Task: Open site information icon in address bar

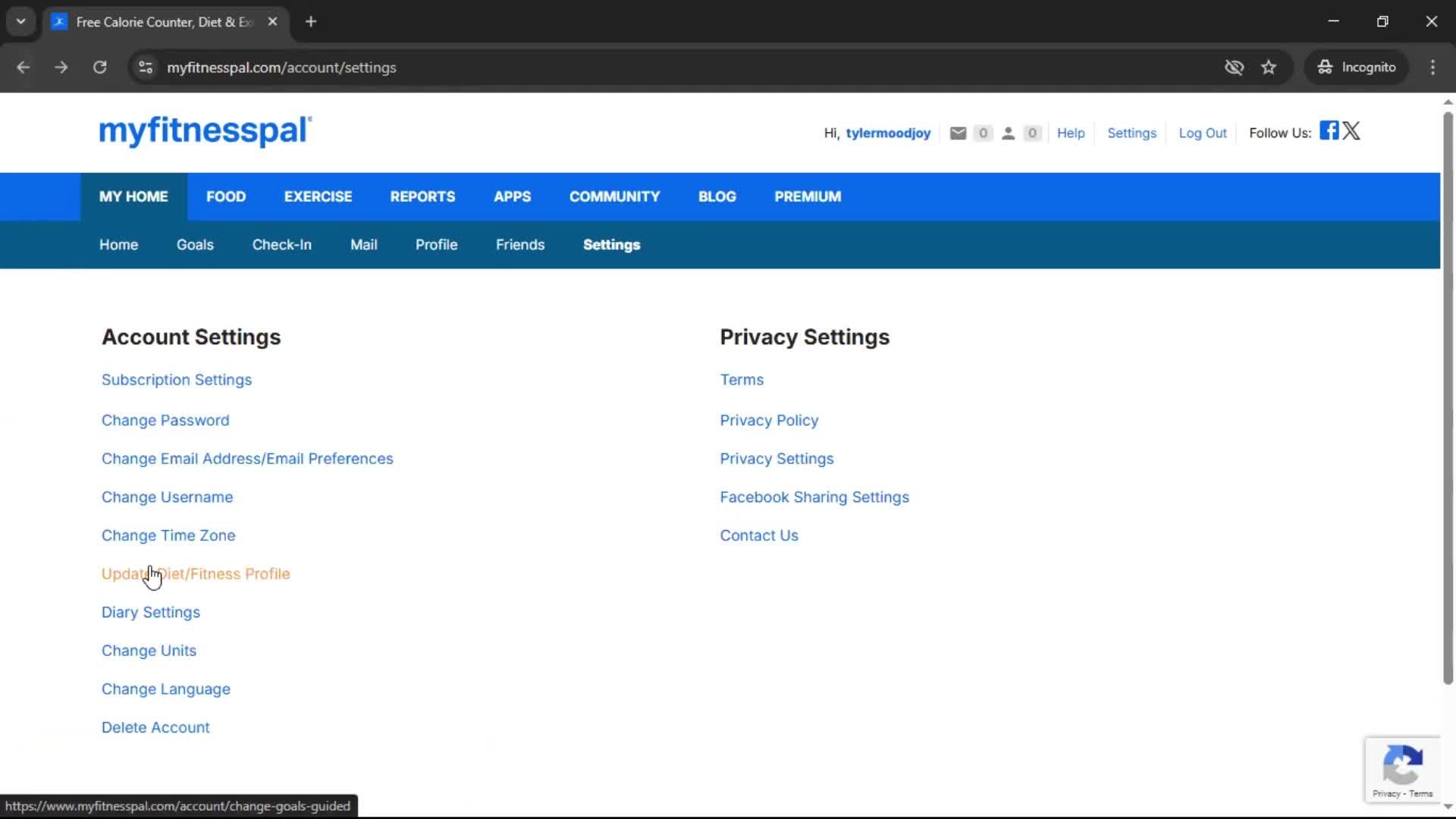Action: [146, 67]
